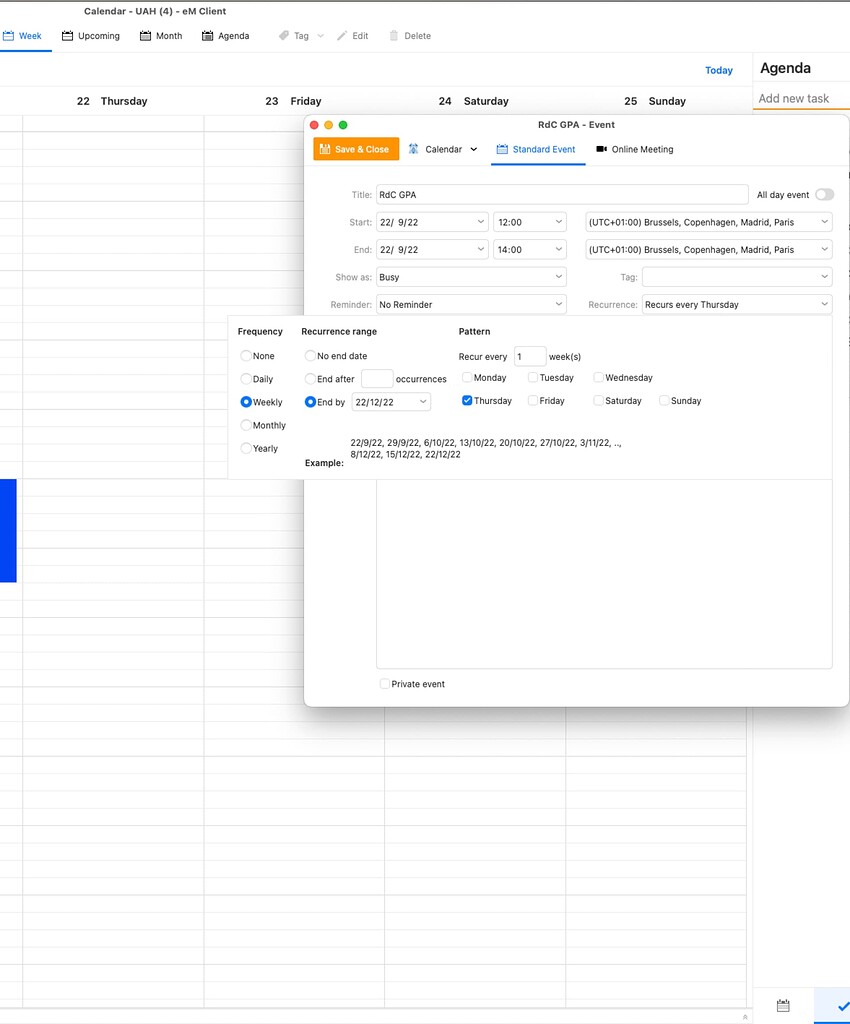Check the Monday recurrence checkbox

(x=465, y=378)
